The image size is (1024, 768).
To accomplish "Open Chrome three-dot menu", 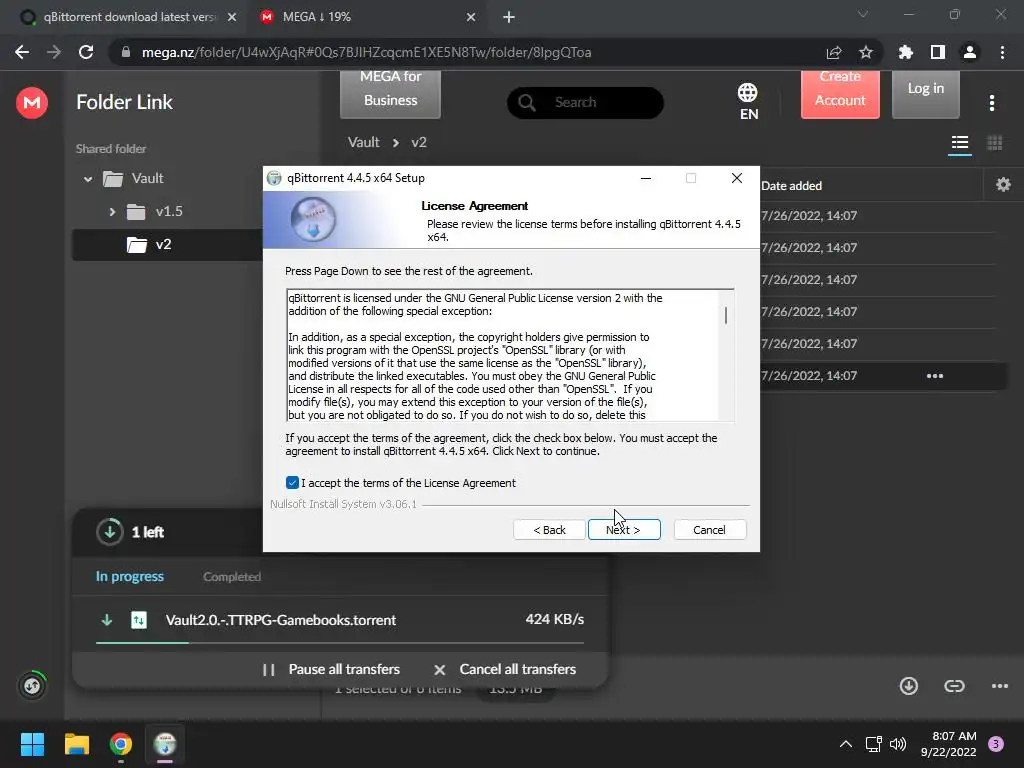I will [x=1002, y=52].
